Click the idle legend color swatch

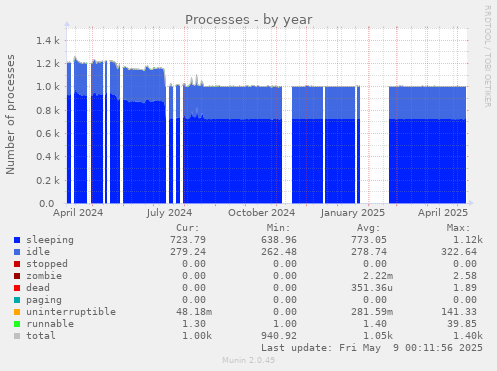point(17,252)
